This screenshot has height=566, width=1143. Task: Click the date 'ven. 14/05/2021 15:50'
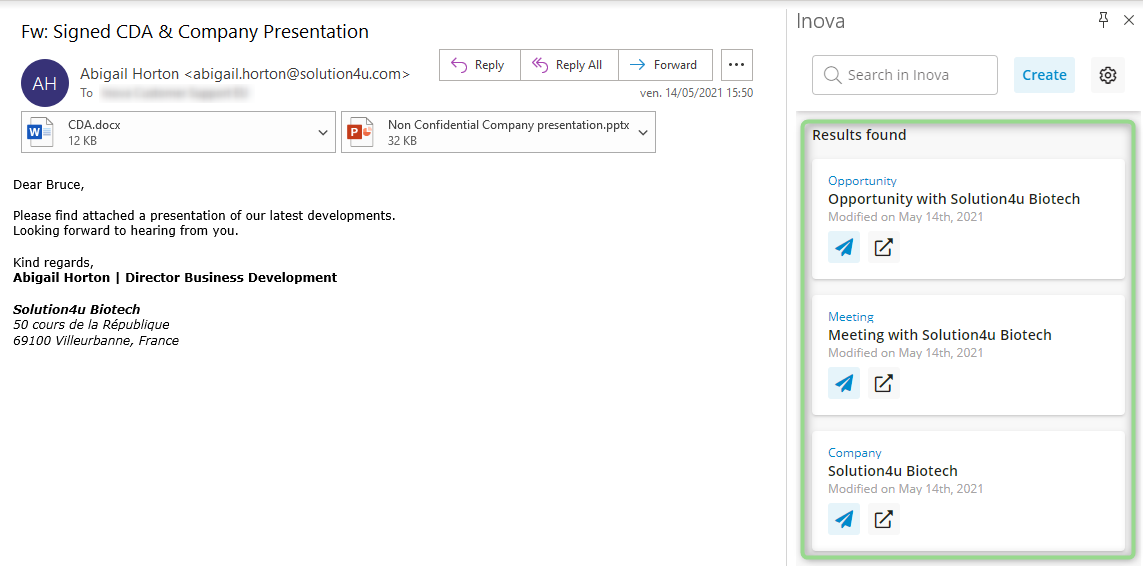click(696, 93)
